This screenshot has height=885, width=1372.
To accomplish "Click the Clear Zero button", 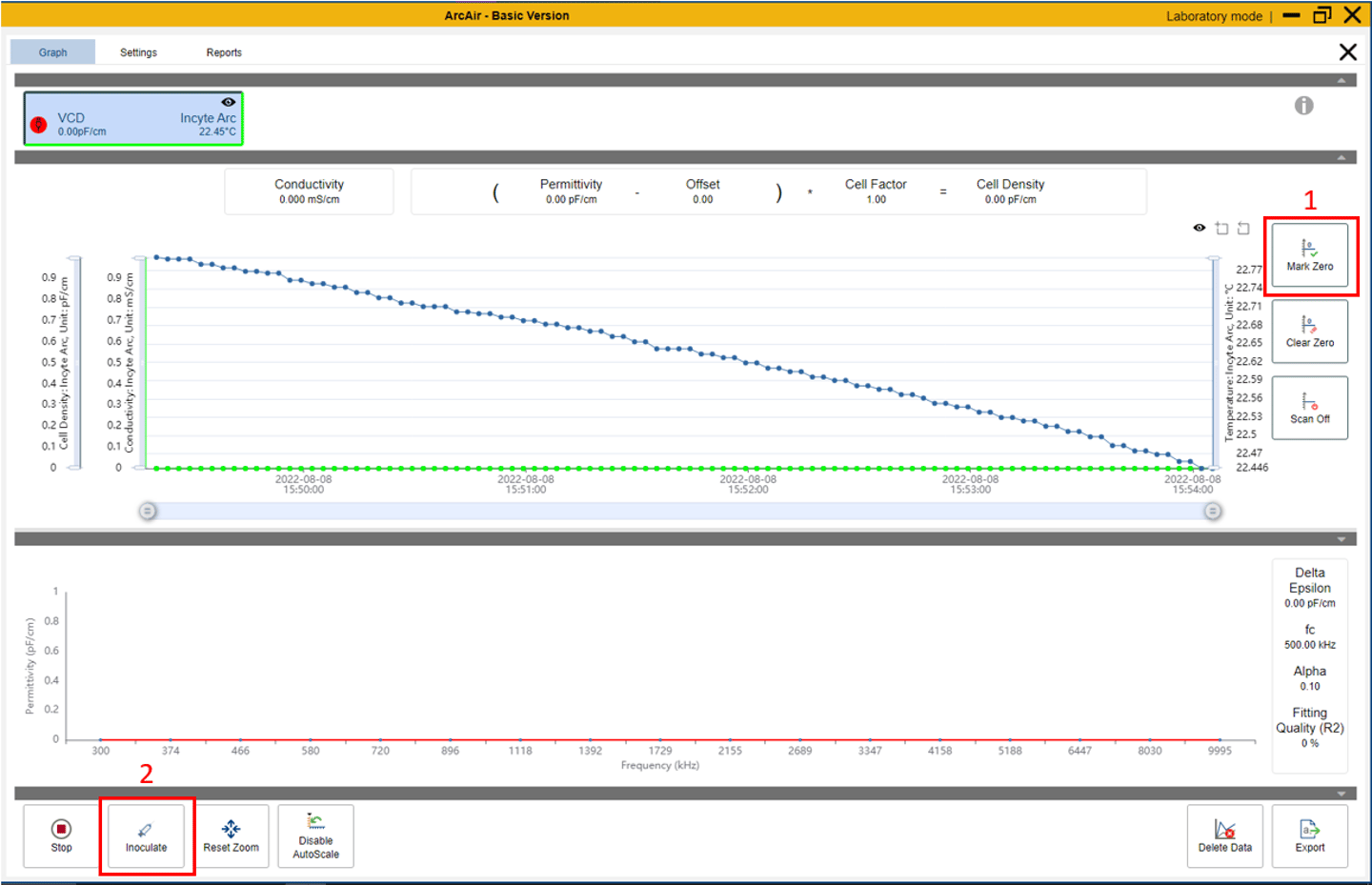I will [1309, 332].
